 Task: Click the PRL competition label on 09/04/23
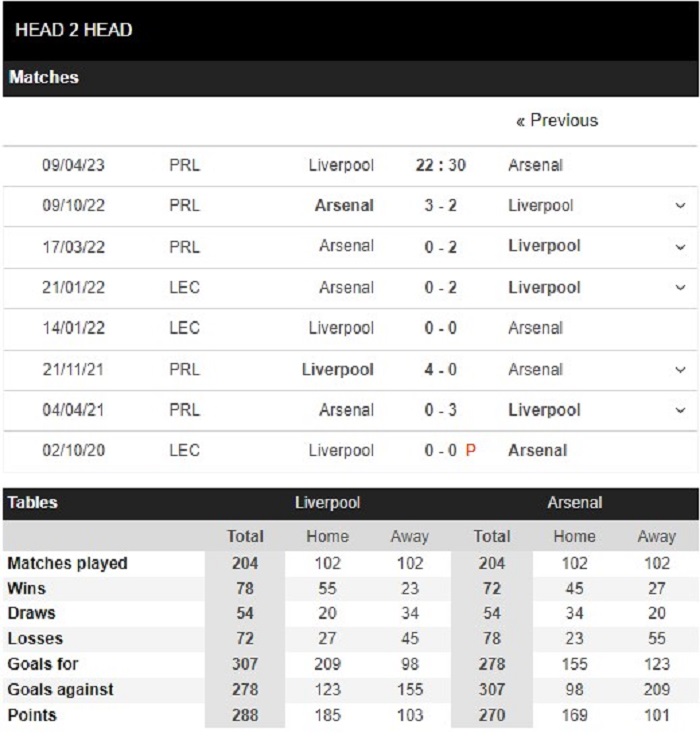tap(185, 165)
